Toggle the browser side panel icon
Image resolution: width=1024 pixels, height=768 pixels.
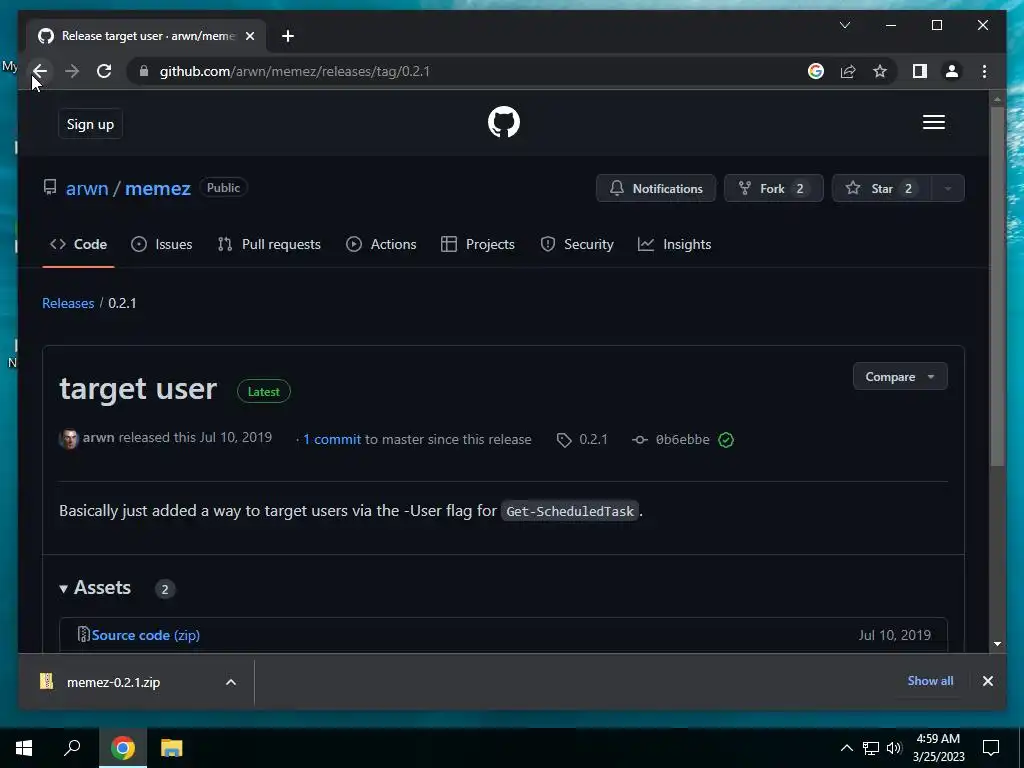pyautogui.click(x=920, y=71)
